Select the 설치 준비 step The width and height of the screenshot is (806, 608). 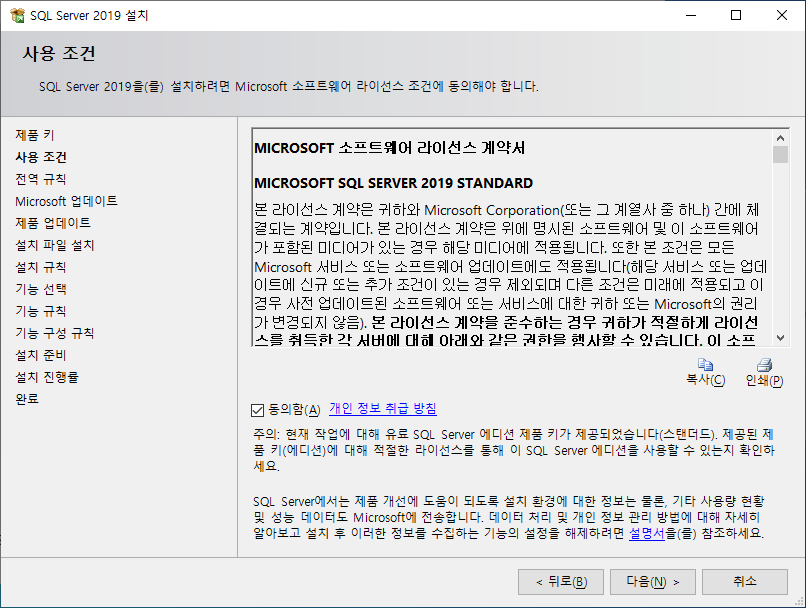point(41,355)
